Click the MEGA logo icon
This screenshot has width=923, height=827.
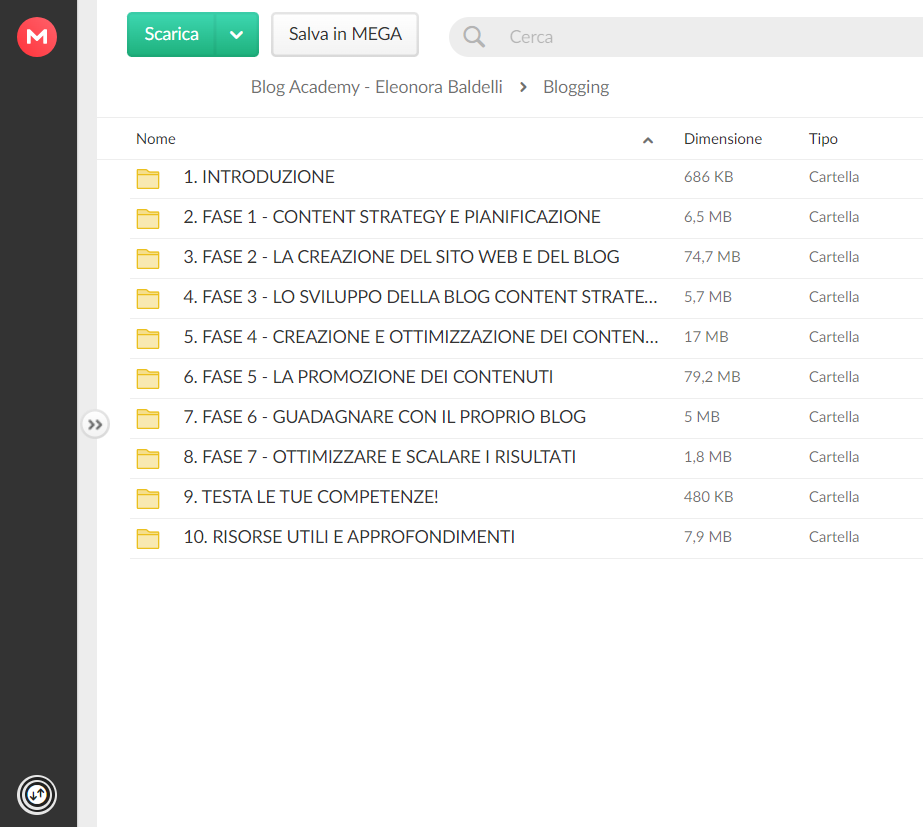tap(37, 36)
